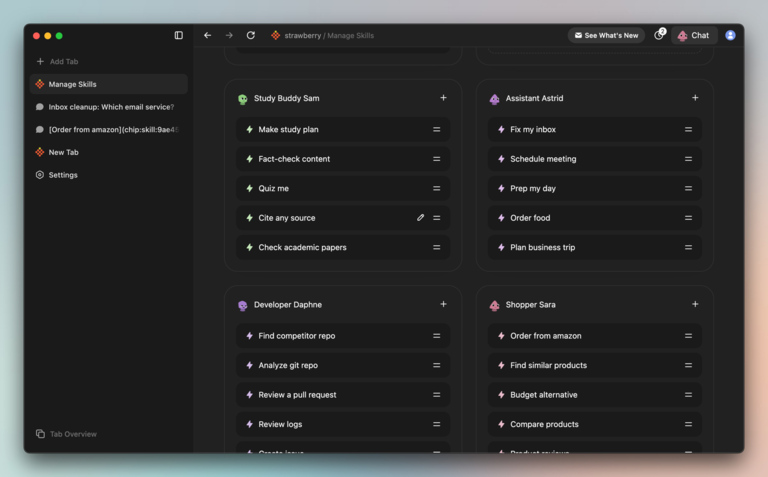Open Tab Overview at sidebar bottom
The image size is (768, 477).
66,434
